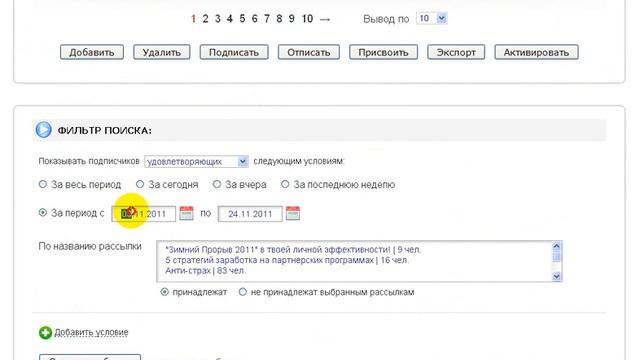Screen dimensions: 640x360
Task: Select the 'За весь период' radio button
Action: point(43,184)
